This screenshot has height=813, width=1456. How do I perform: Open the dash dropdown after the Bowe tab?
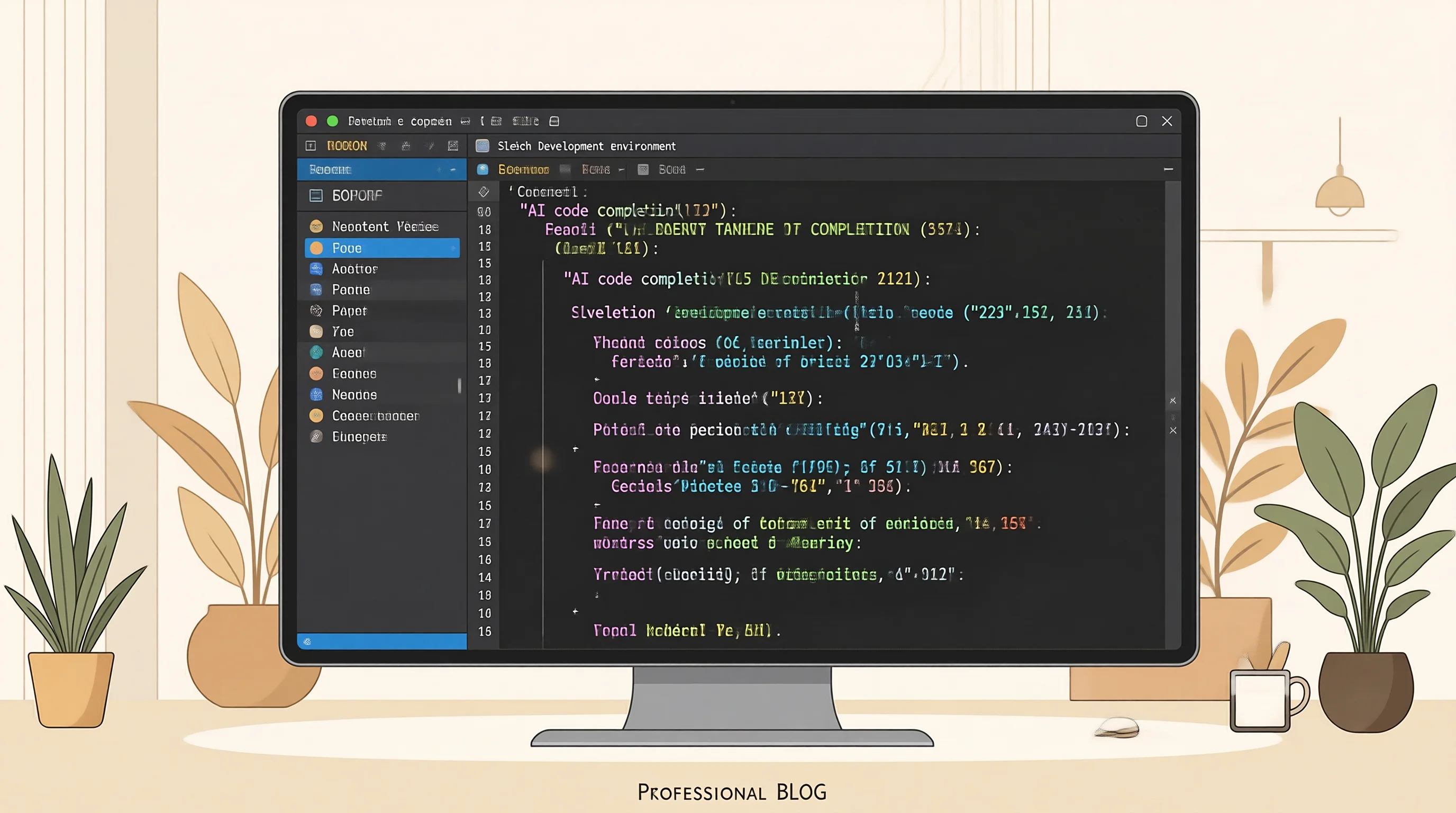coord(621,169)
